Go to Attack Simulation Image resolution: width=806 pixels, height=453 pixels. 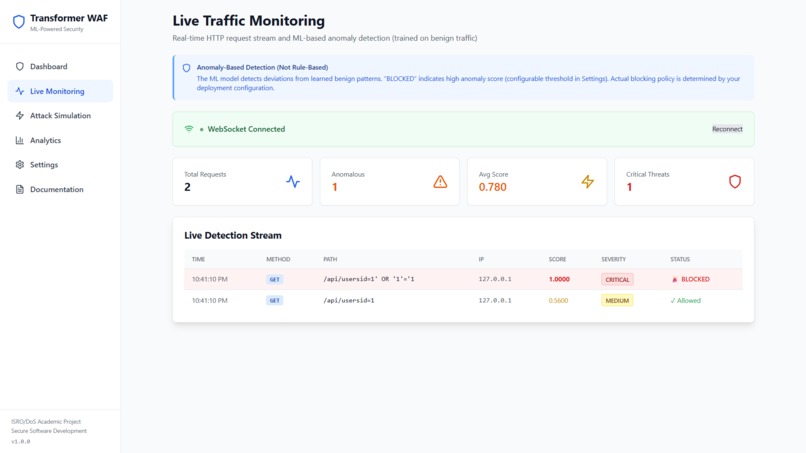tap(60, 116)
